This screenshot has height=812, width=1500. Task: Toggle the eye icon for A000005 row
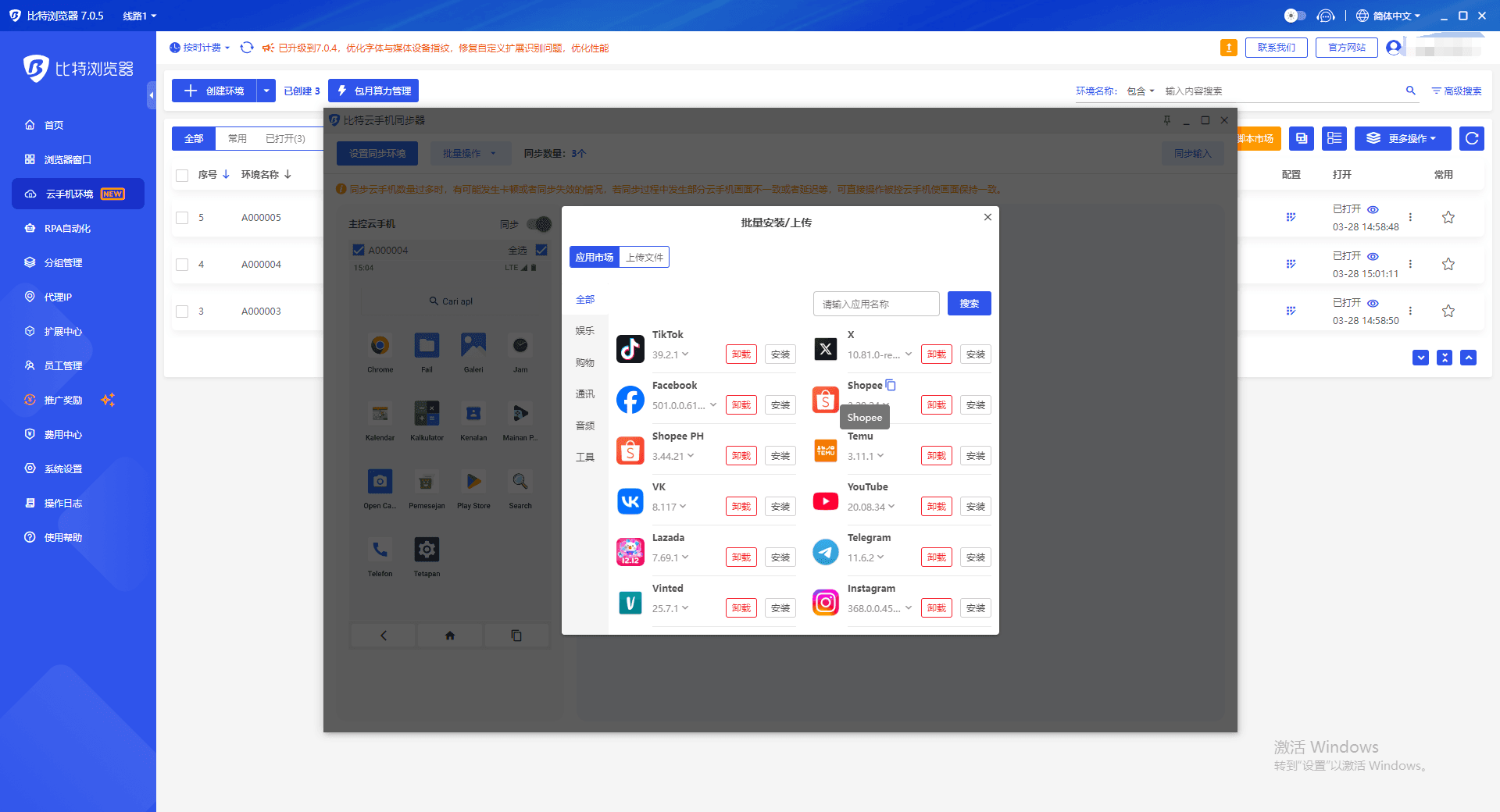(x=1373, y=209)
